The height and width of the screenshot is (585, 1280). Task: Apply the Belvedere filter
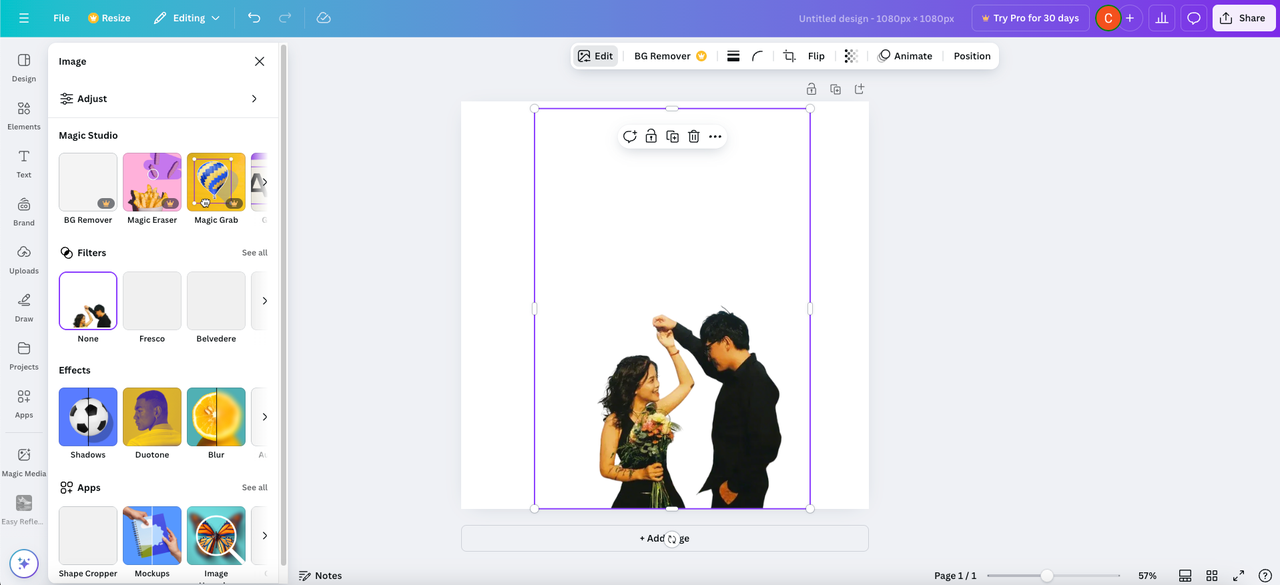(x=216, y=301)
